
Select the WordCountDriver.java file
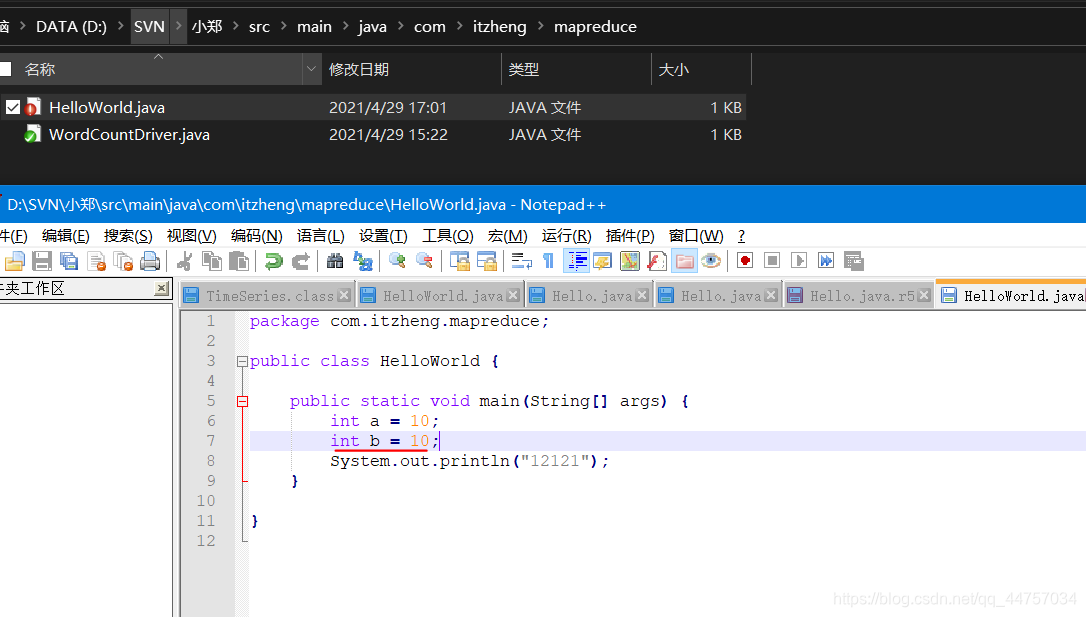(x=129, y=135)
